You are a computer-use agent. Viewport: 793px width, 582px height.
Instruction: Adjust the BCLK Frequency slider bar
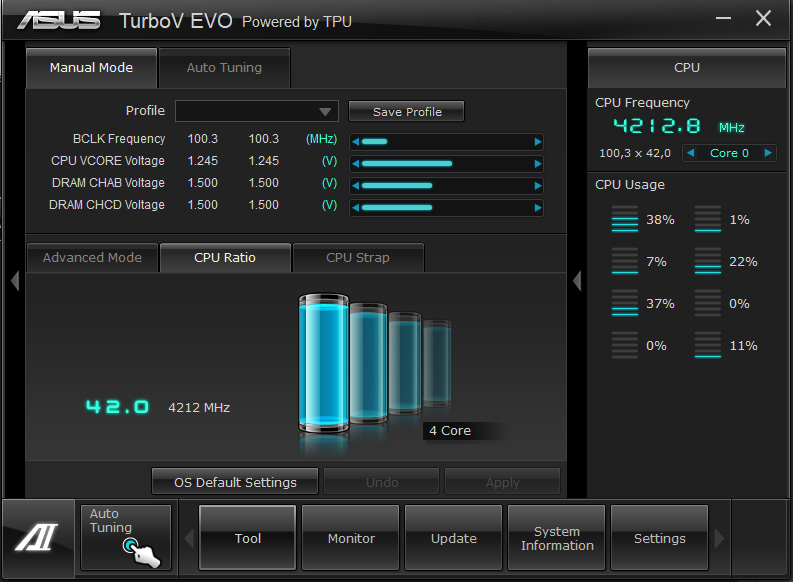pos(447,142)
